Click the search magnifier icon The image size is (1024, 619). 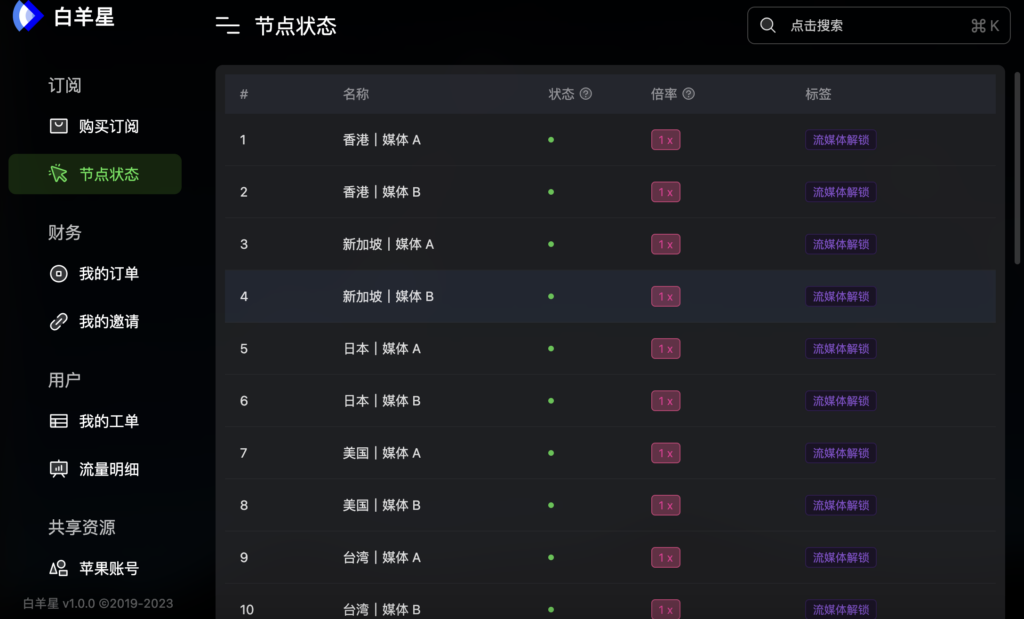click(x=768, y=26)
